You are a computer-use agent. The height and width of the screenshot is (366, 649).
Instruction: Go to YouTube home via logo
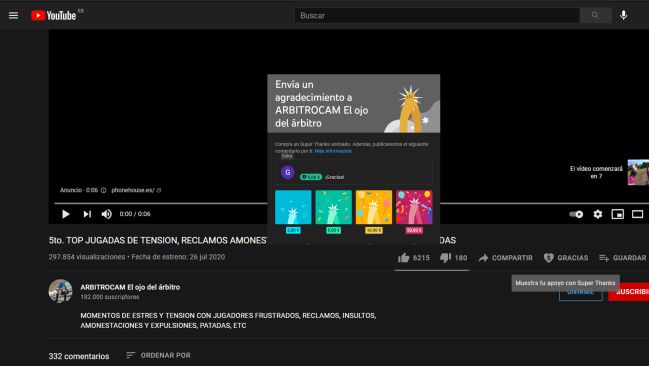pyautogui.click(x=54, y=15)
